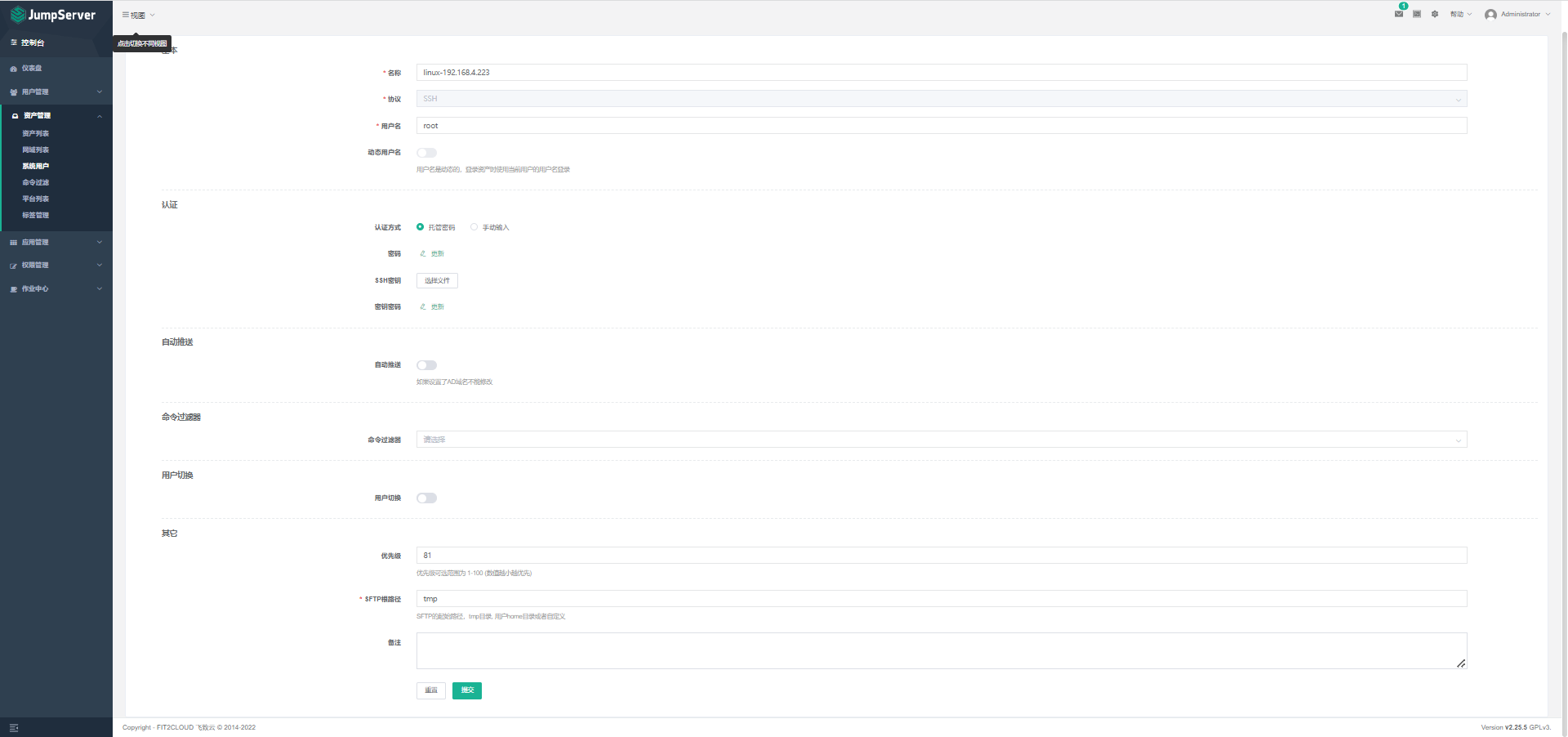Viewport: 1568px width, 737px height.
Task: Click the GPLv3 link in footer
Action: pyautogui.click(x=1540, y=727)
